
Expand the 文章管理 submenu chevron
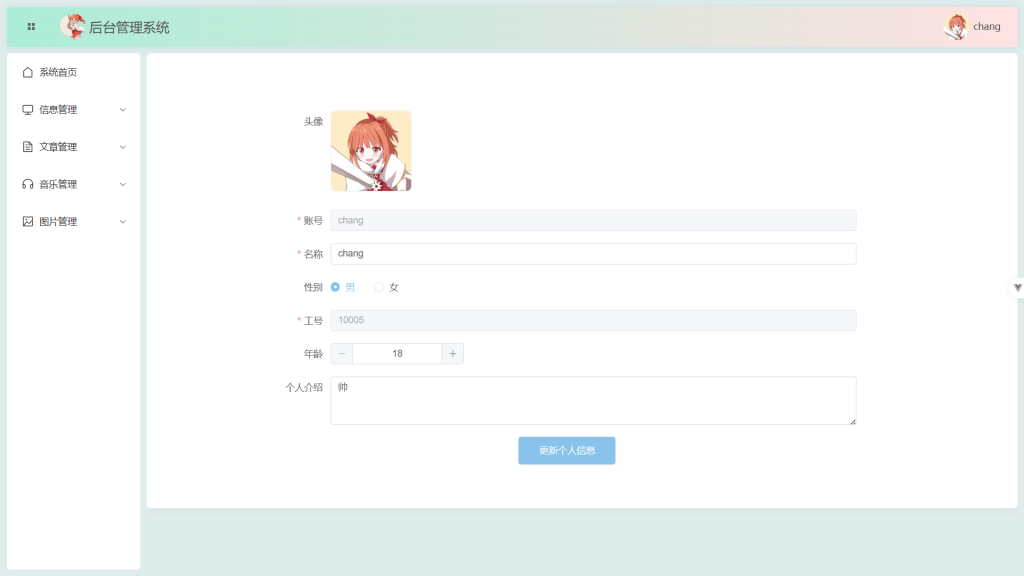coord(123,147)
